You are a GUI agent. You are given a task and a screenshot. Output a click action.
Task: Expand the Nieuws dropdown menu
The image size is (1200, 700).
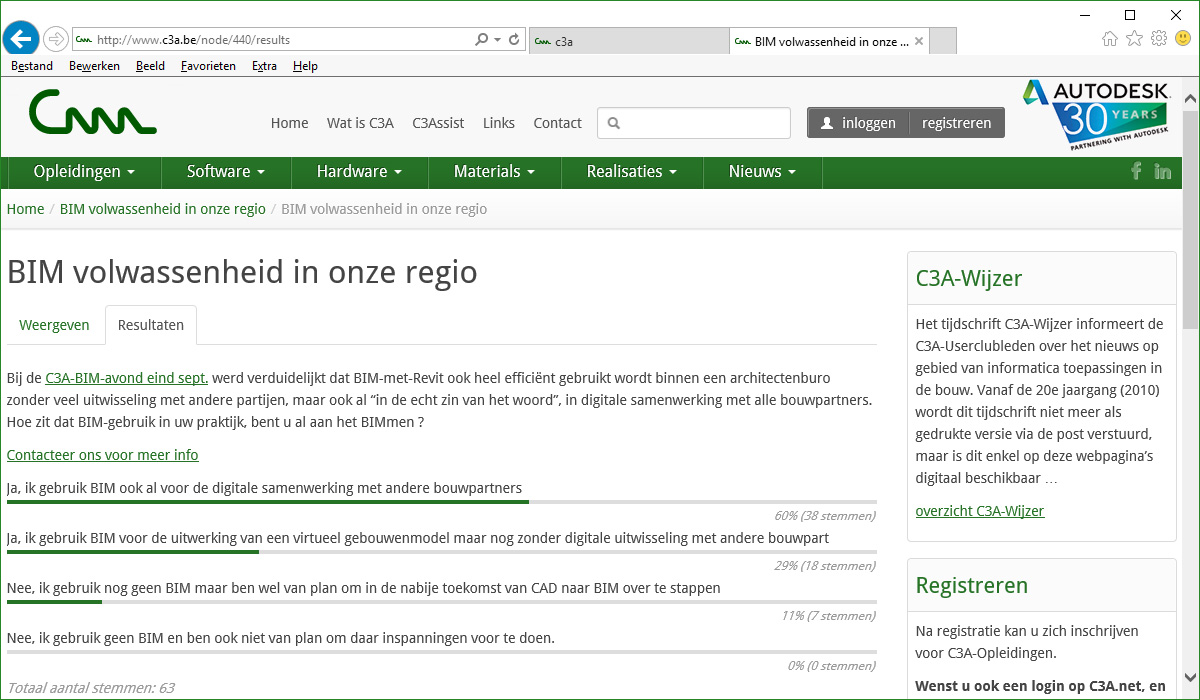tap(762, 172)
